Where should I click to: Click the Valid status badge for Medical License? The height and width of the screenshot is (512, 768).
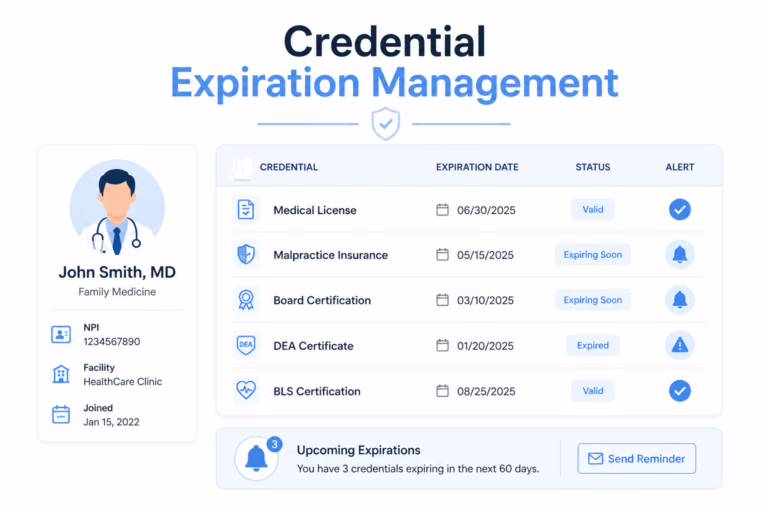click(x=593, y=210)
